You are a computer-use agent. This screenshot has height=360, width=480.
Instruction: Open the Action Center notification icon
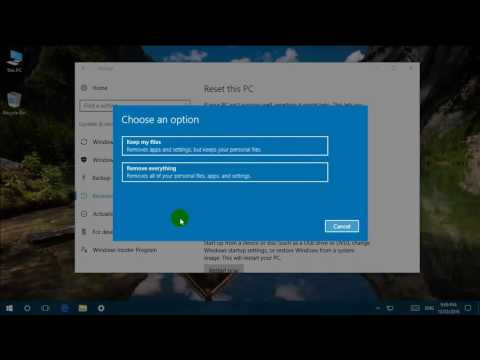click(468, 308)
